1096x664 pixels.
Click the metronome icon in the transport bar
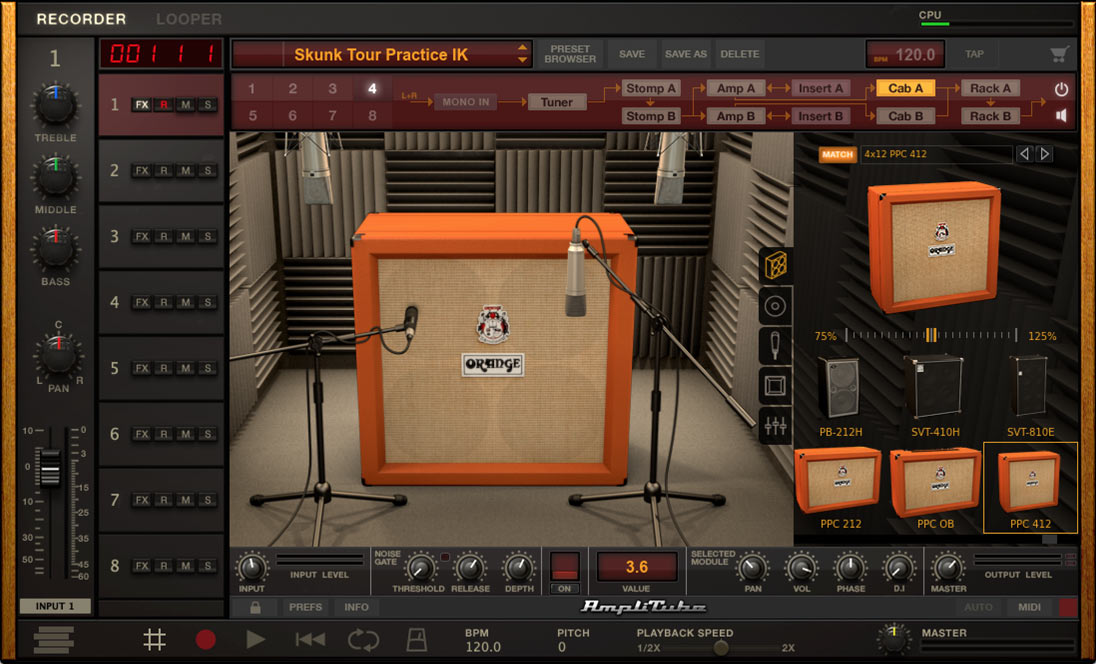point(416,639)
